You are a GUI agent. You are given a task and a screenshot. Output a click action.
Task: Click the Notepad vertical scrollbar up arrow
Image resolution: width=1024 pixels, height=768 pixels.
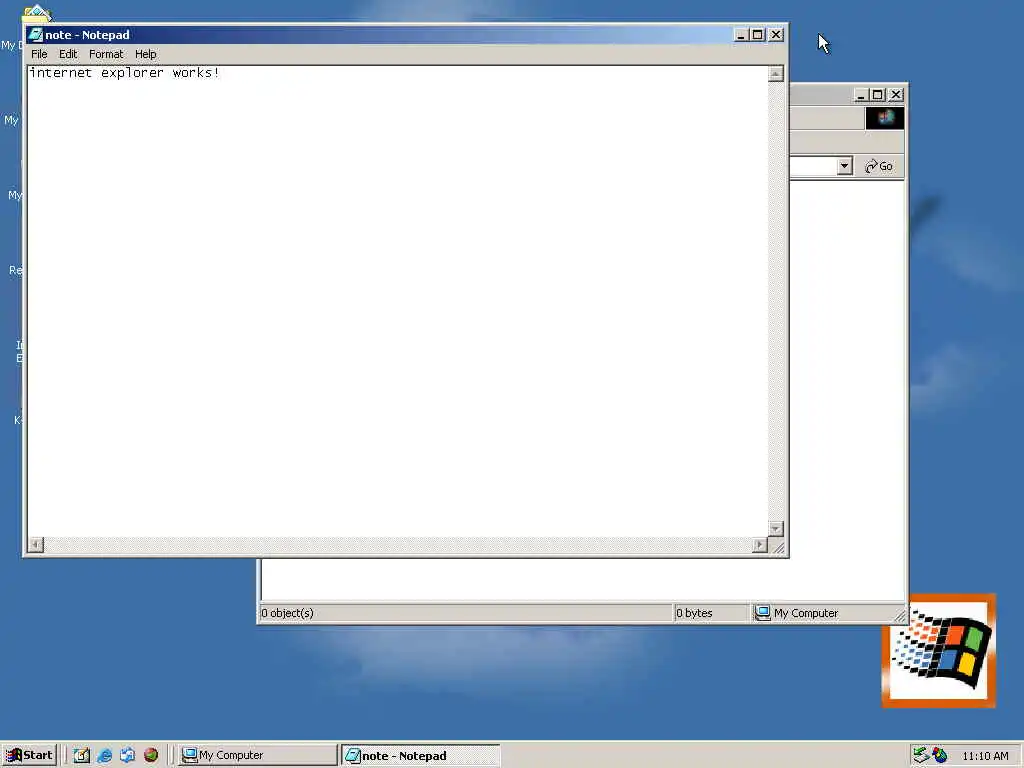(776, 74)
